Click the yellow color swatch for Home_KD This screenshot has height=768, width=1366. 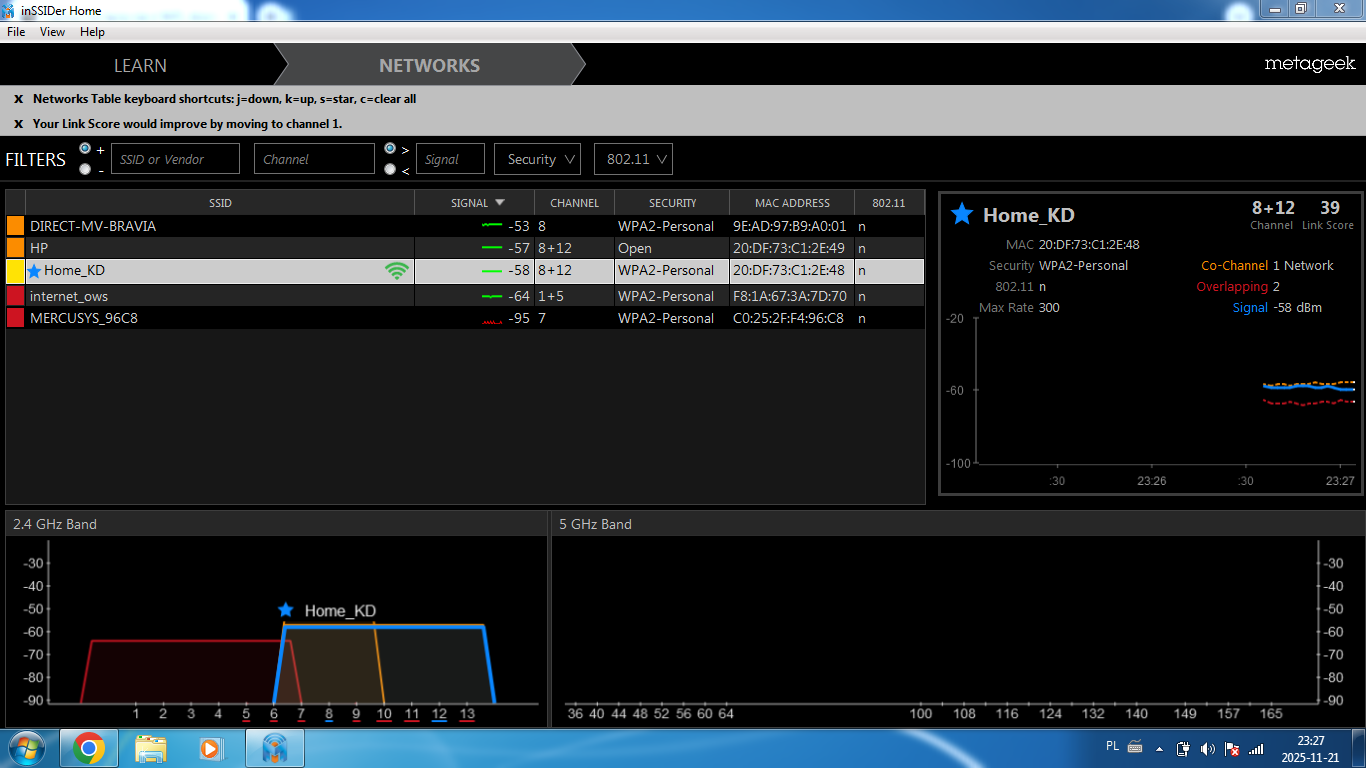click(15, 271)
